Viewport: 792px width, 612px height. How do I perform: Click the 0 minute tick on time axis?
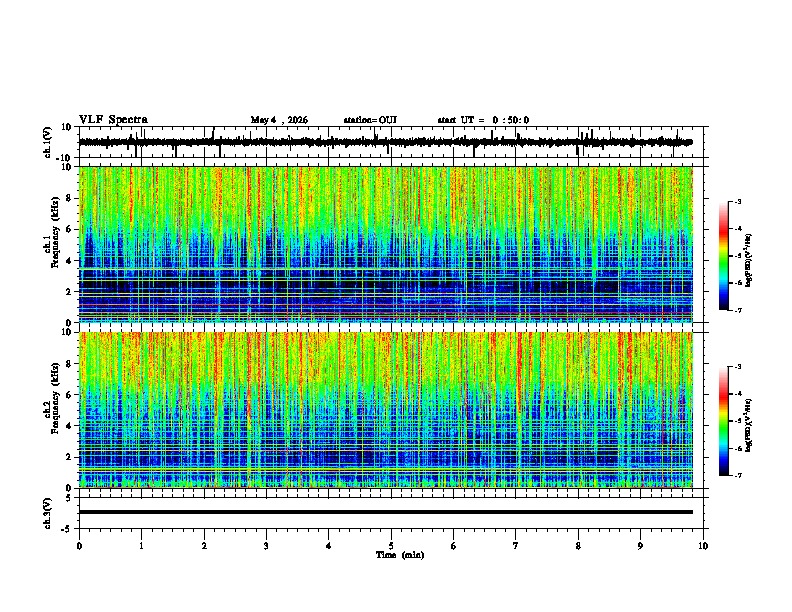click(x=79, y=546)
